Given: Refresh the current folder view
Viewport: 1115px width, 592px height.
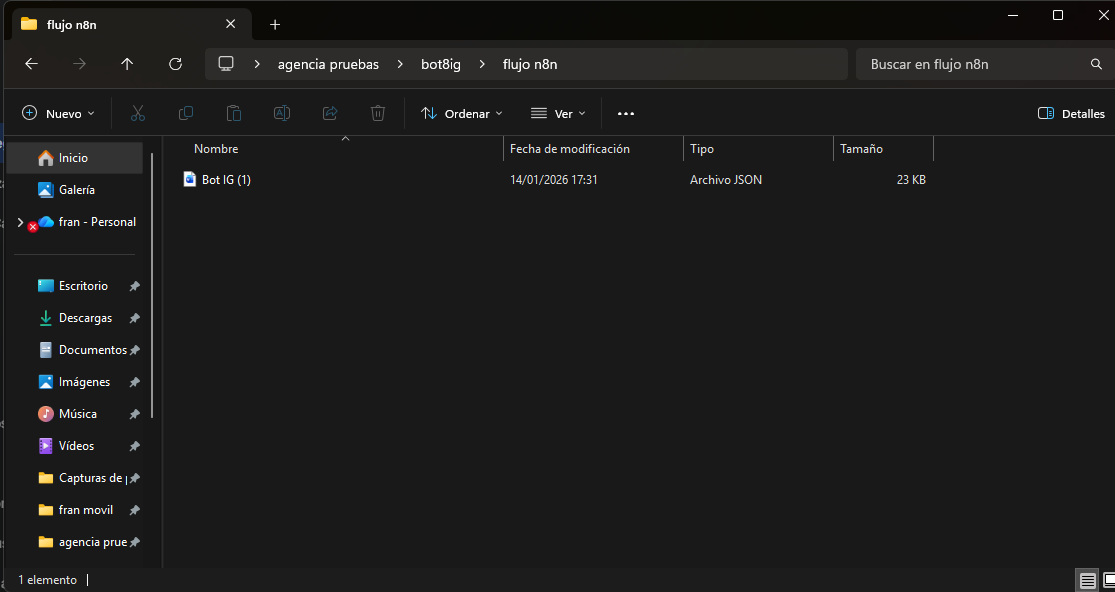Looking at the screenshot, I should tap(176, 64).
